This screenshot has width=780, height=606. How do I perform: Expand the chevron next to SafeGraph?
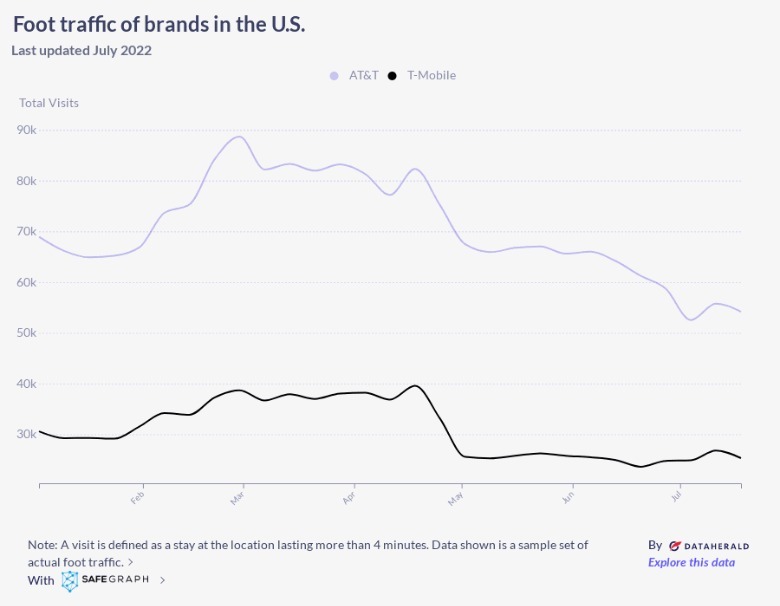(163, 580)
